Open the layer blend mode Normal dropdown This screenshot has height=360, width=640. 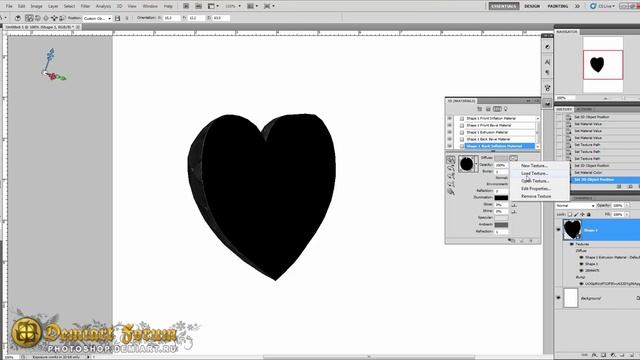[x=575, y=206]
